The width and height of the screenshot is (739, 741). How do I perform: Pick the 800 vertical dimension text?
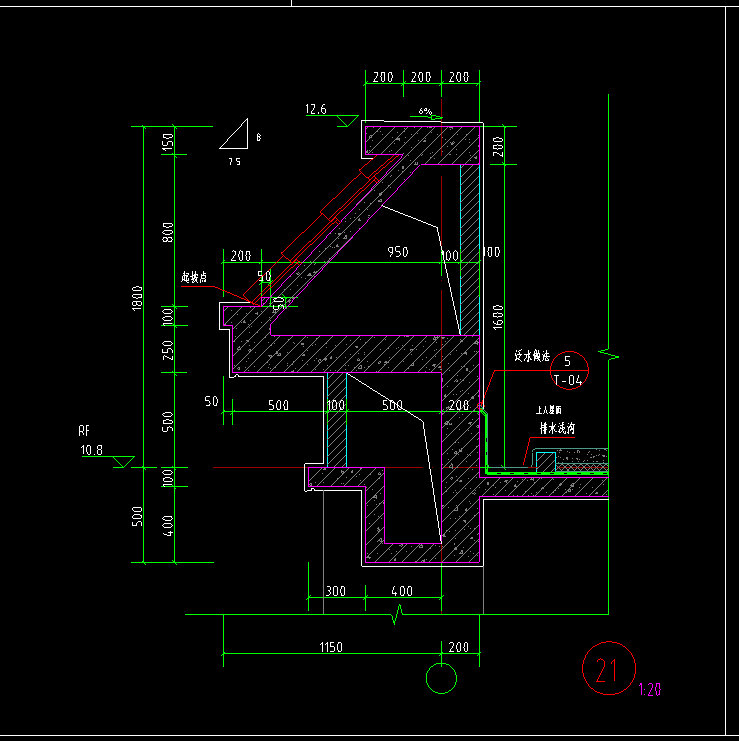tap(168, 233)
